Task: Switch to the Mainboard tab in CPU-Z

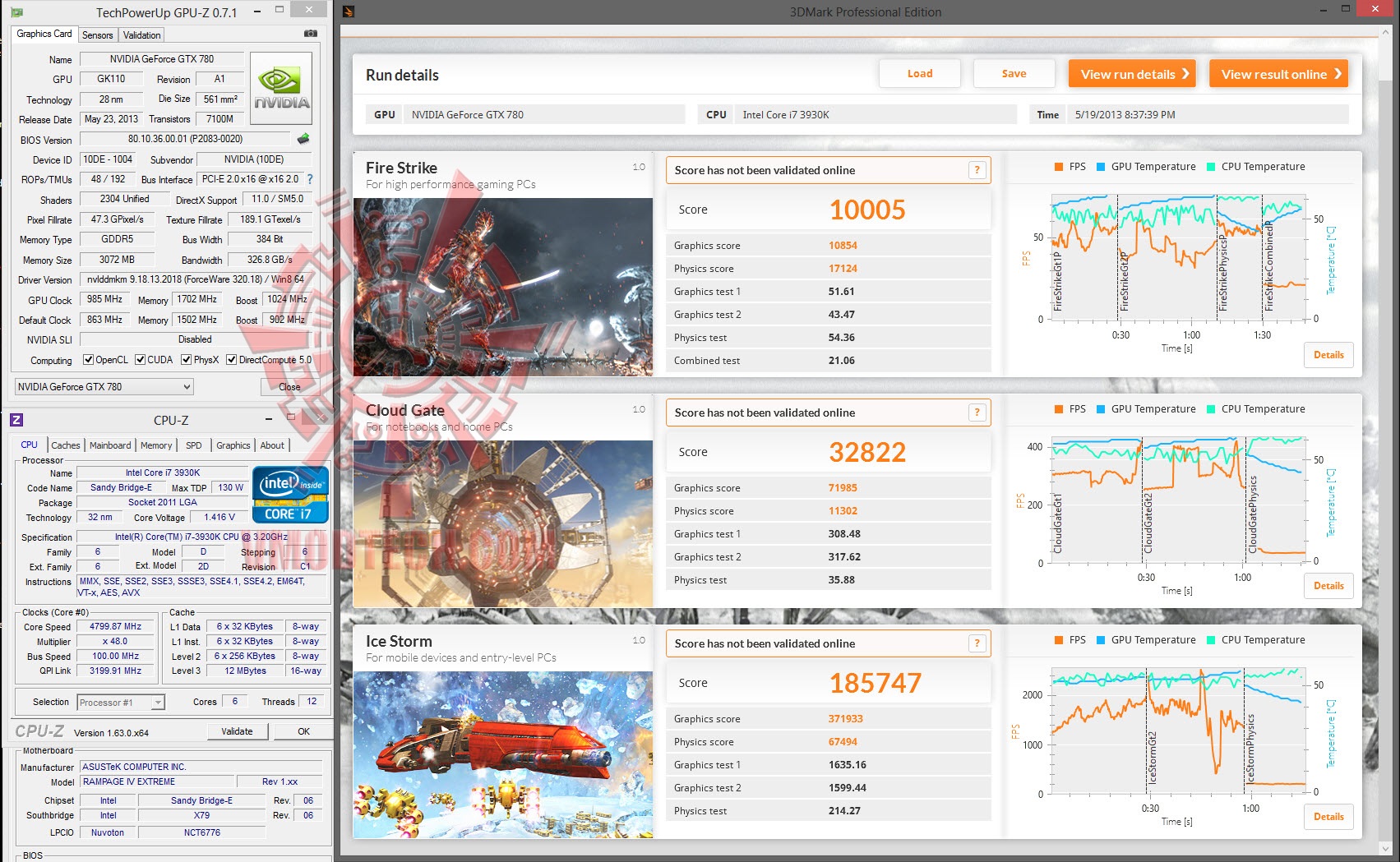Action: click(x=110, y=445)
